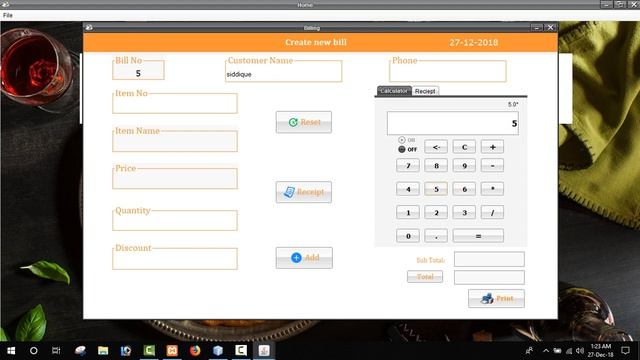Close the Billing window

[551, 27]
